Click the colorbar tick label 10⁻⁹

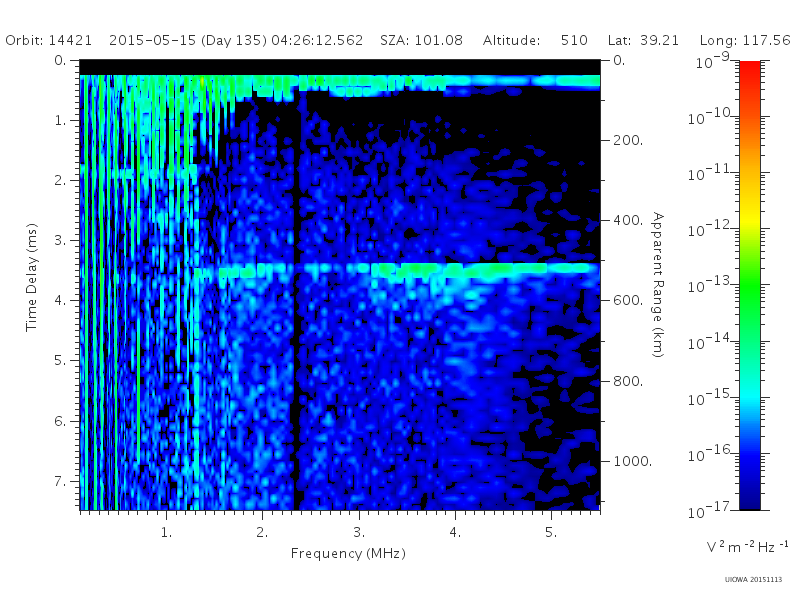click(x=713, y=61)
